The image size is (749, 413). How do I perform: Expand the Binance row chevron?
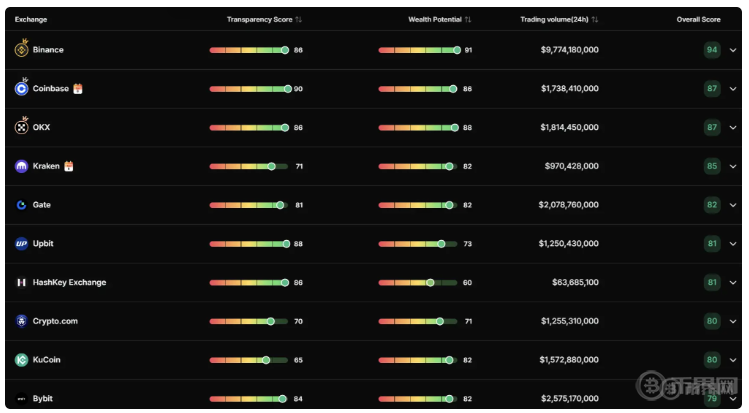pyautogui.click(x=733, y=50)
